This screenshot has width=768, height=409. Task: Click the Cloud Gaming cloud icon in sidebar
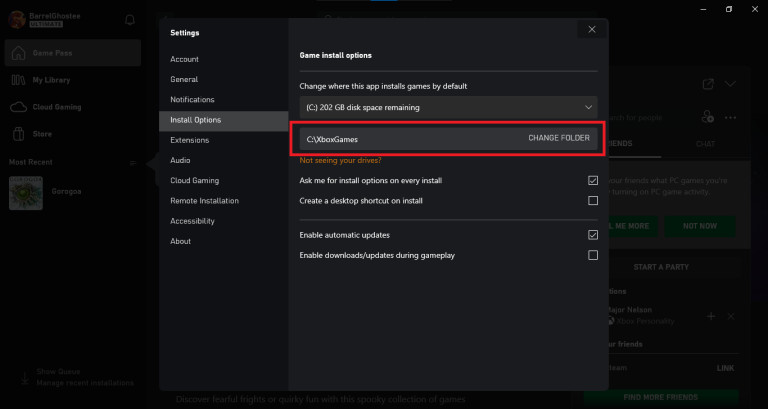18,107
